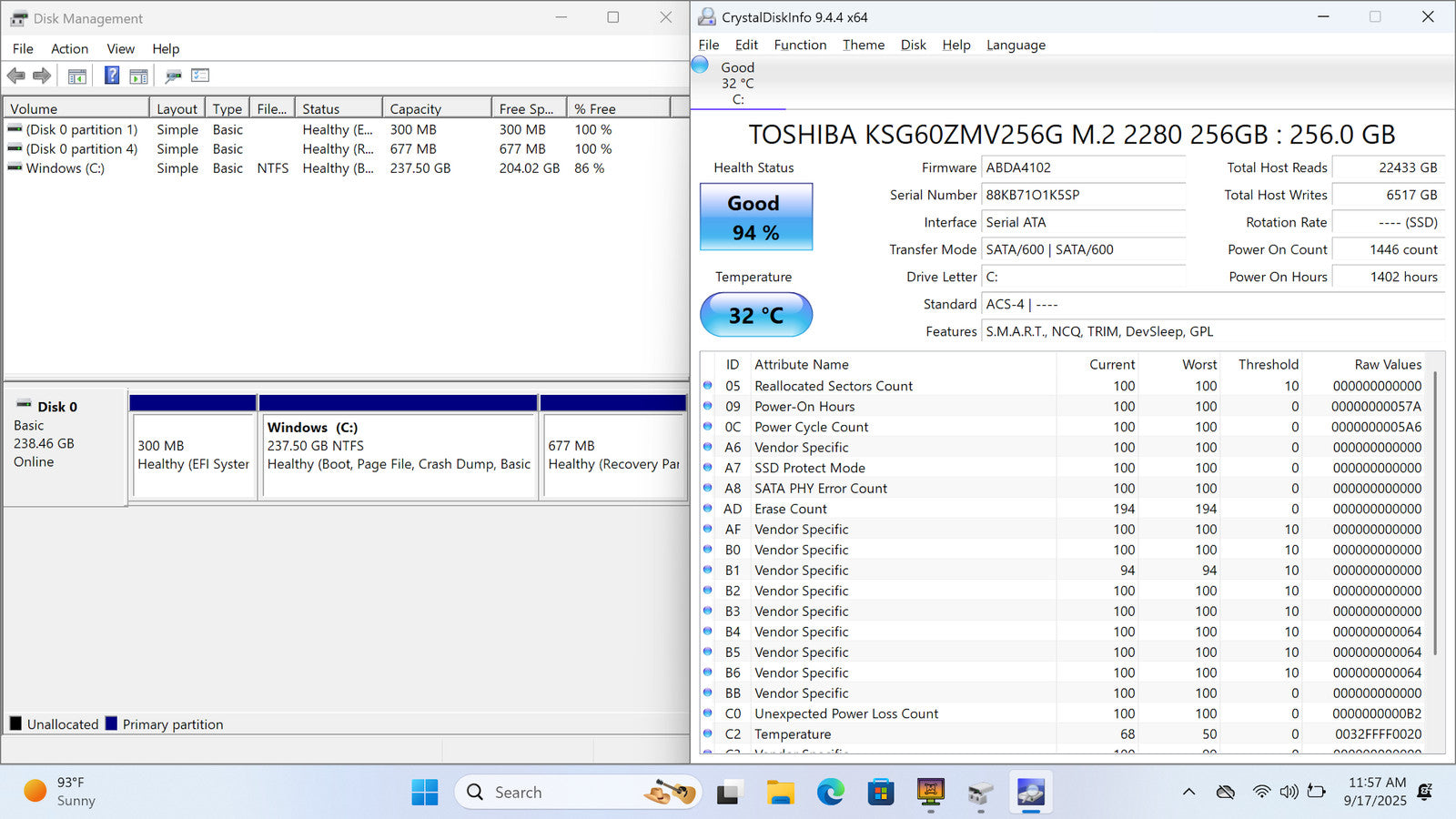Click the blue Help question mark icon
This screenshot has height=819, width=1456.
[x=112, y=76]
